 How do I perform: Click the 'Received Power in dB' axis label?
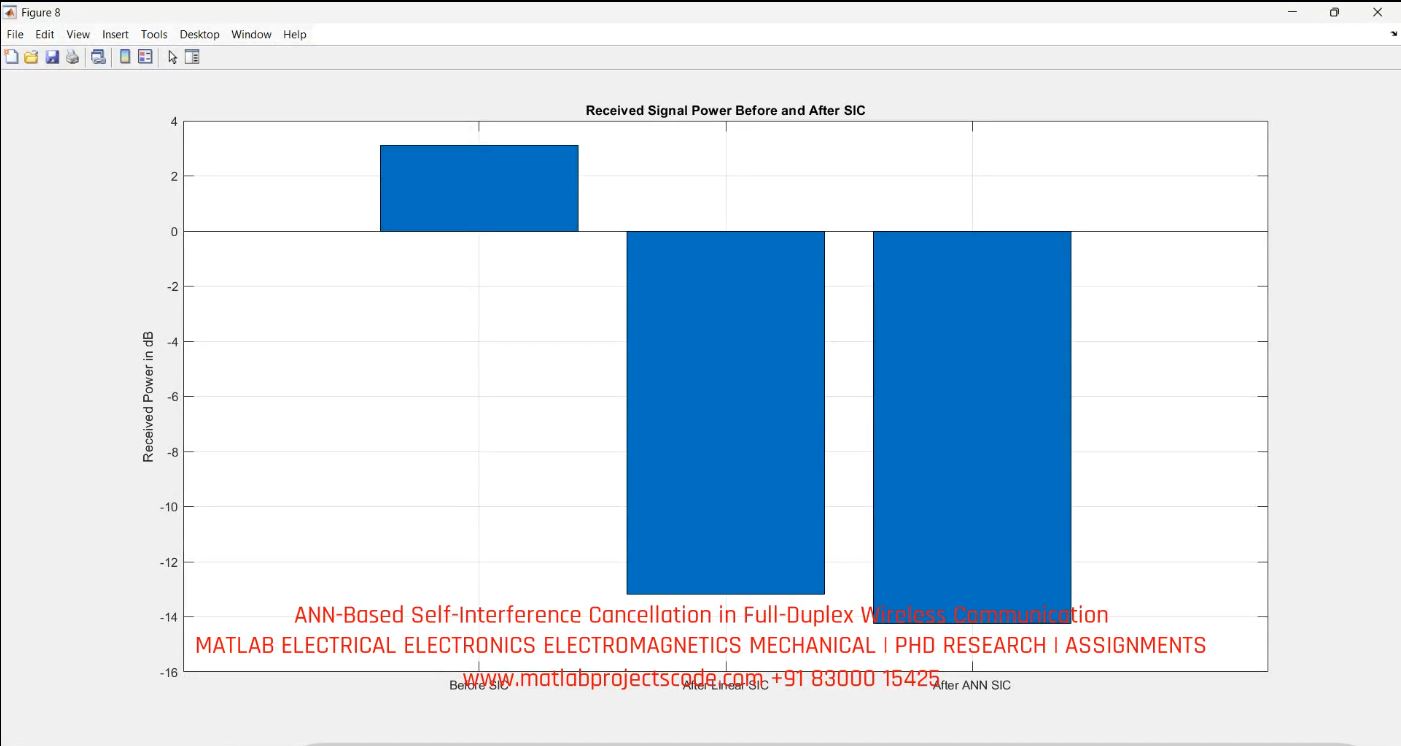click(149, 396)
